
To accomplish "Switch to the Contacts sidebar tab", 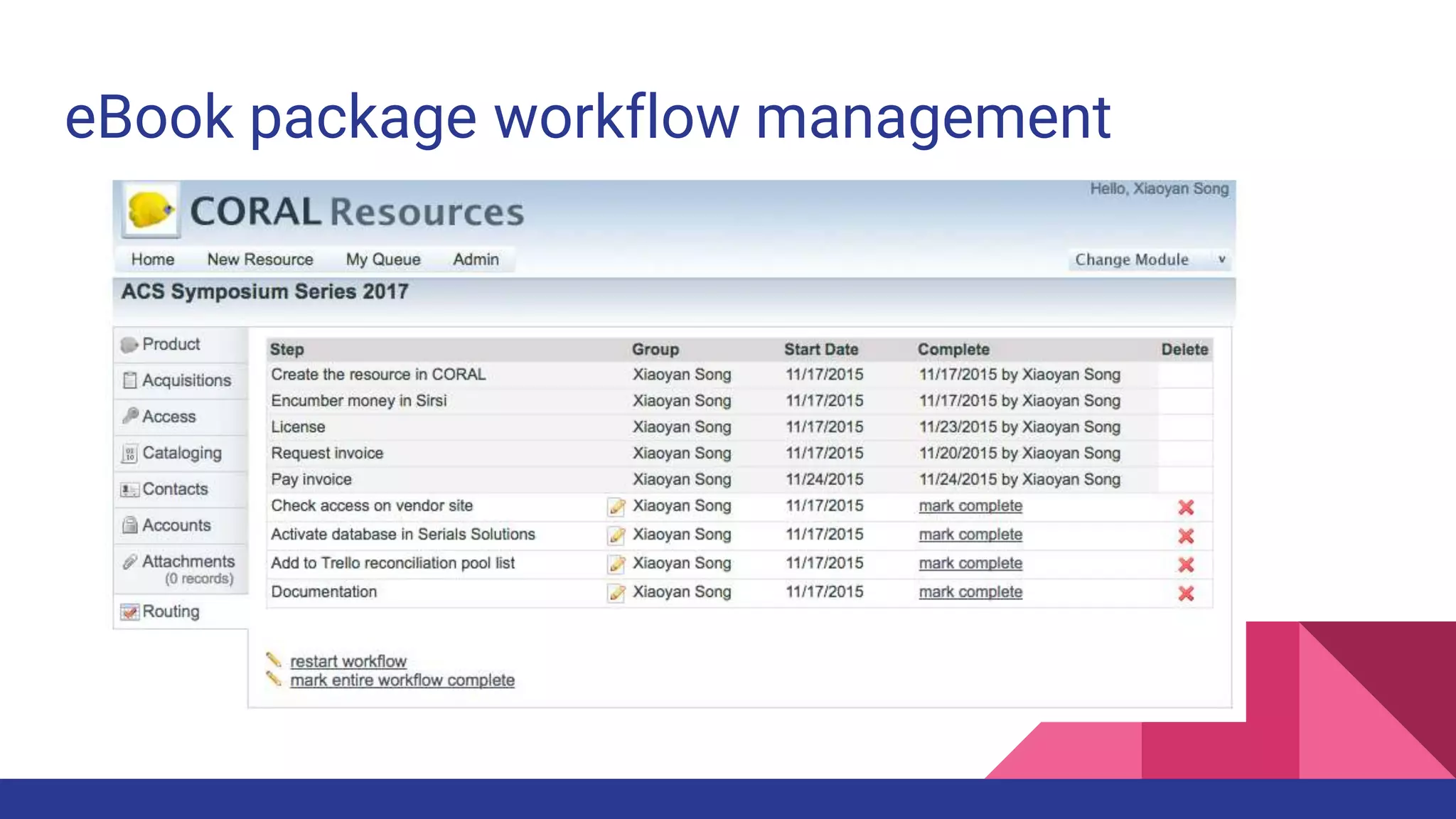I will 181,489.
